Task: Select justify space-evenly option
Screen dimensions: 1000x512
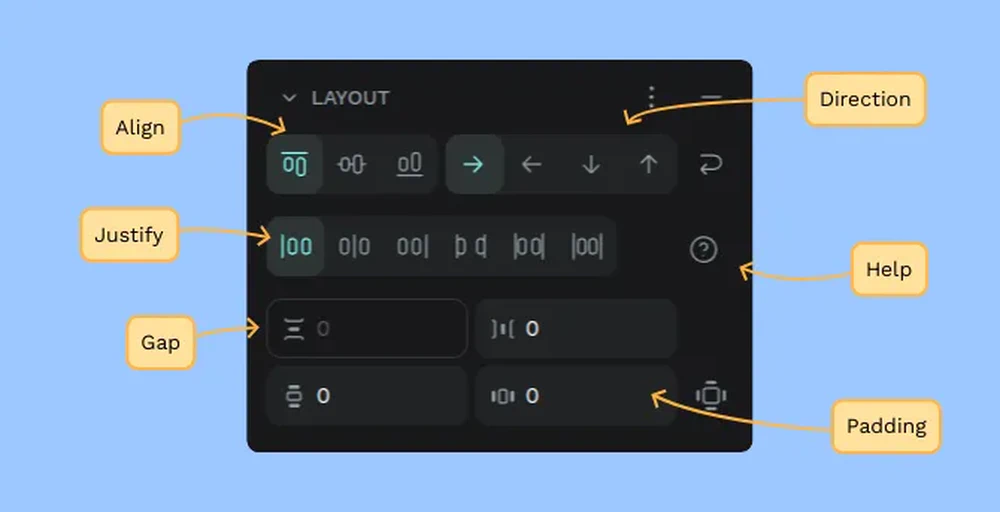Action: tap(587, 246)
